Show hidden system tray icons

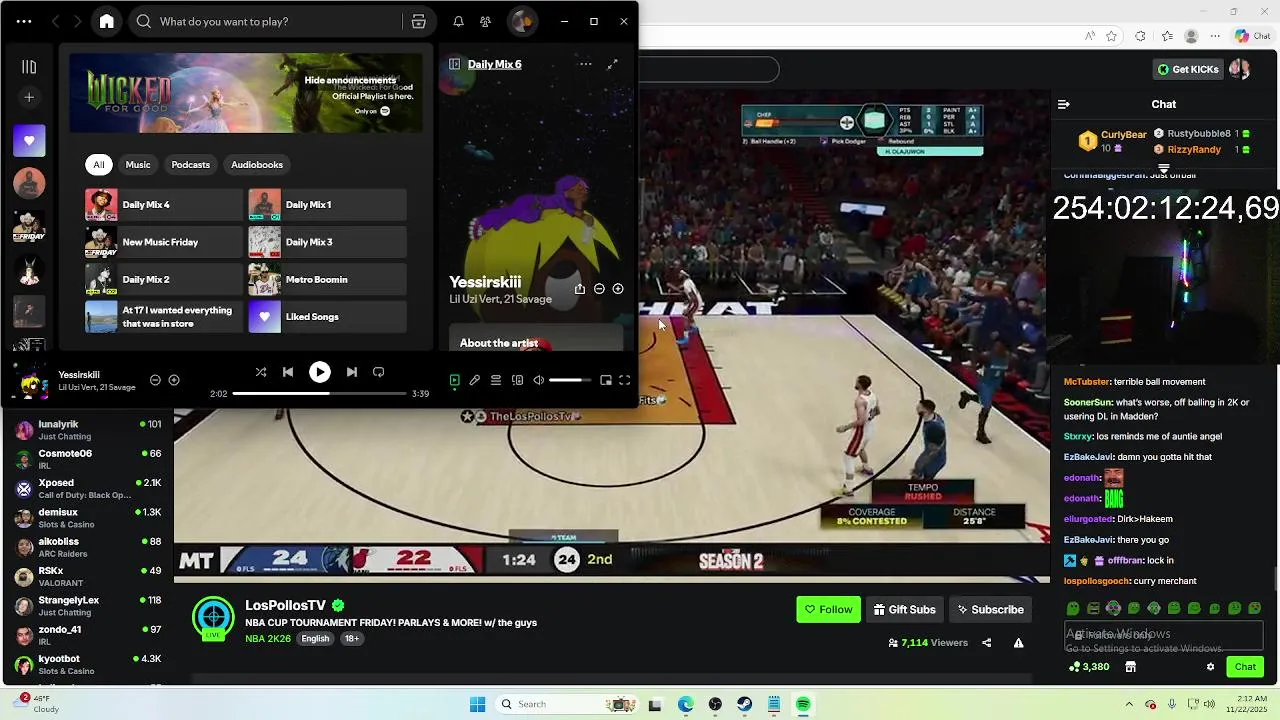pyautogui.click(x=1129, y=704)
